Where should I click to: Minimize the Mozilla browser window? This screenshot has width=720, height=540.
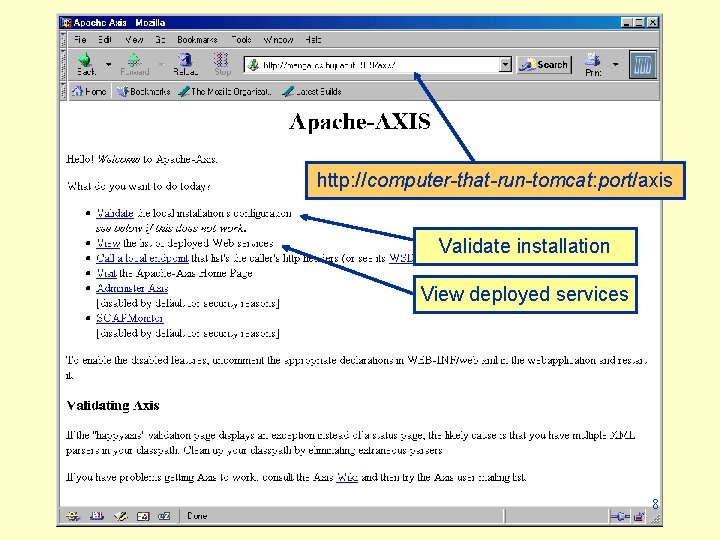point(626,22)
